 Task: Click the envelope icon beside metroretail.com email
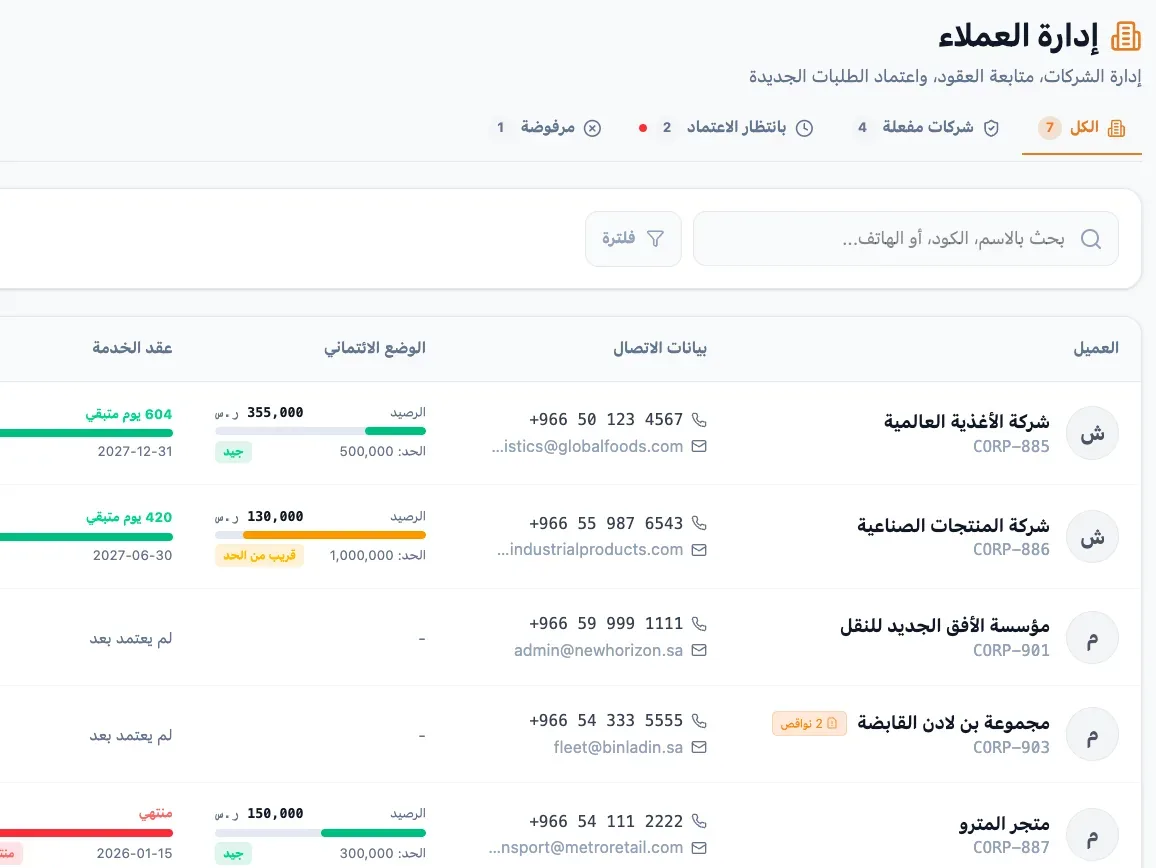point(699,848)
